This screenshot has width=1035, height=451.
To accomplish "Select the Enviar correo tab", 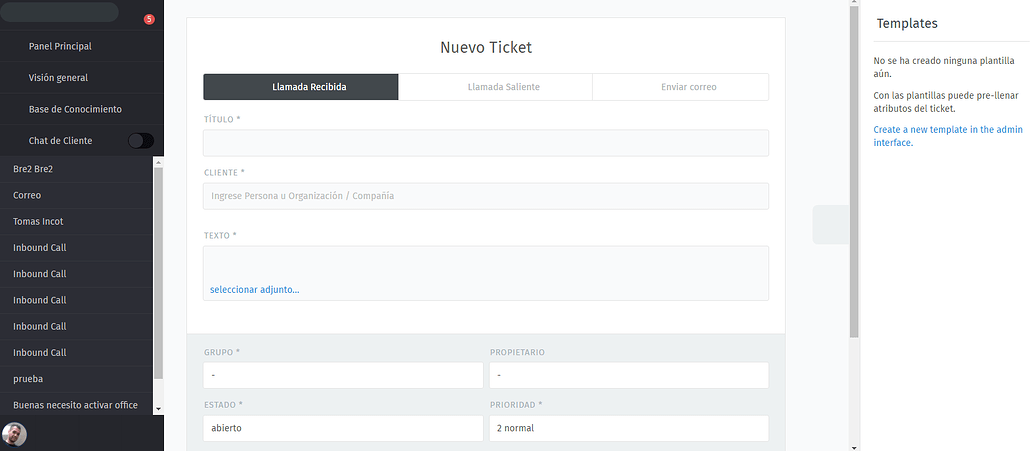I will tap(688, 87).
